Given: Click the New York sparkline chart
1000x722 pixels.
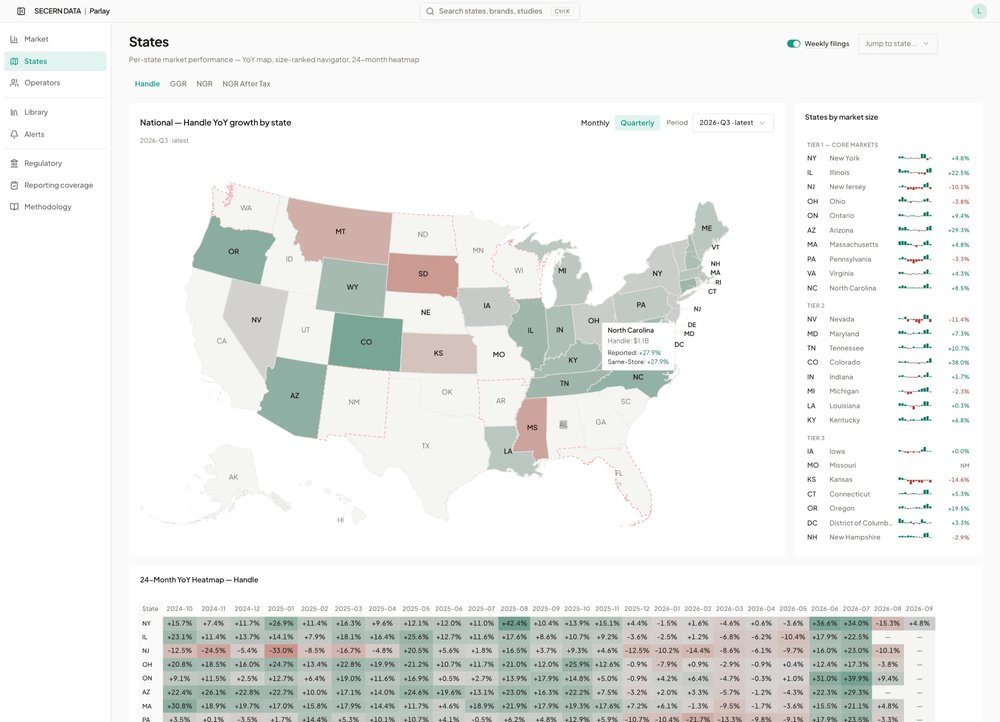Looking at the screenshot, I should point(915,158).
